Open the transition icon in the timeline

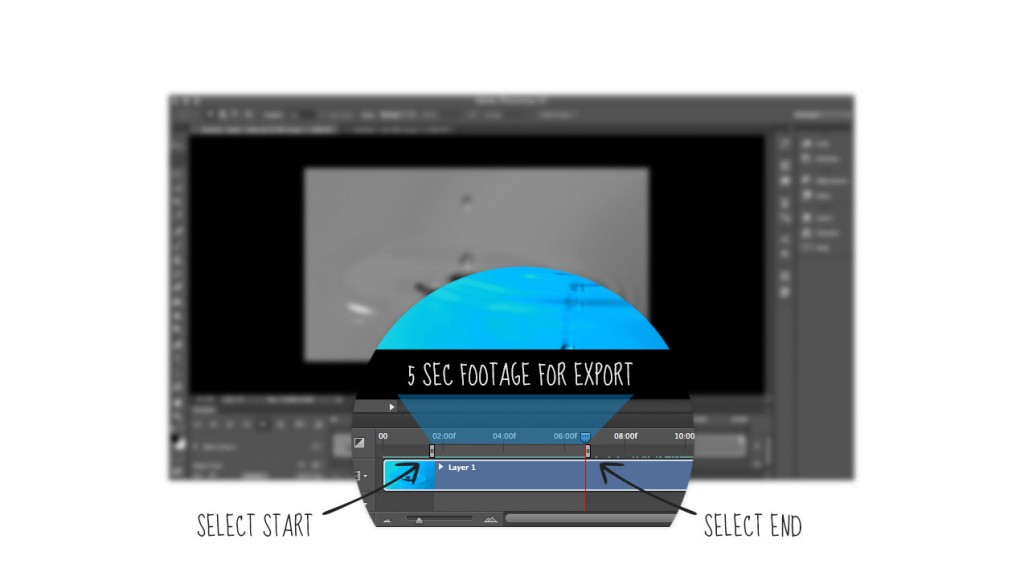click(x=360, y=443)
